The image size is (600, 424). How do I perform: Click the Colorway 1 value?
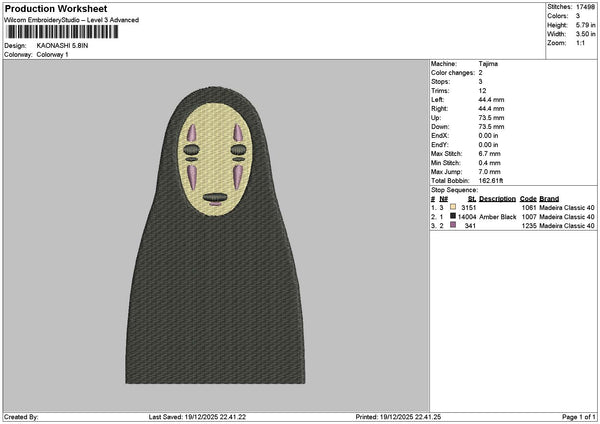(53, 54)
